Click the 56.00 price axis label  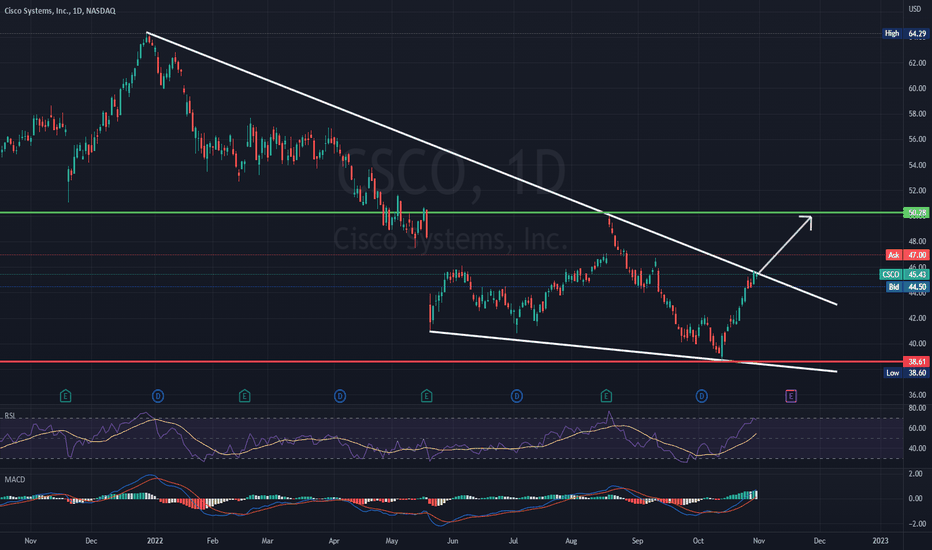coord(917,139)
